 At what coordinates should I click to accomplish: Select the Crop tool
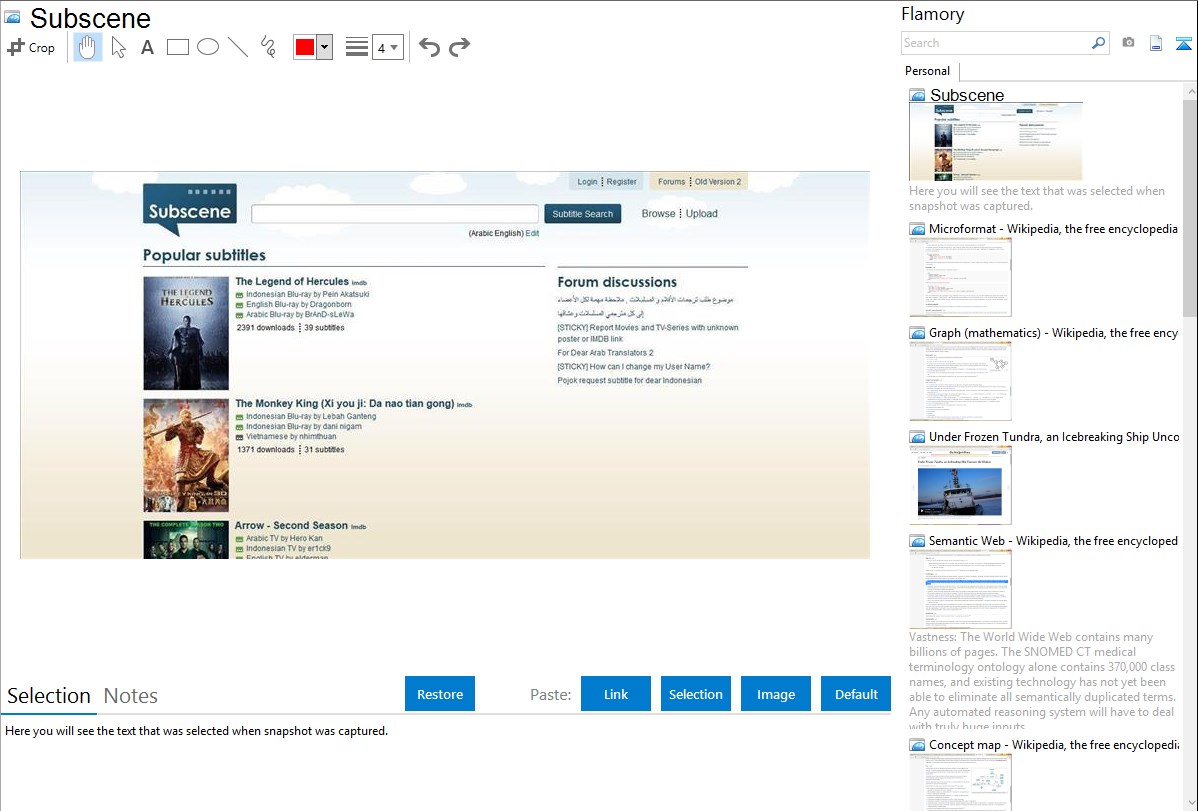31,47
